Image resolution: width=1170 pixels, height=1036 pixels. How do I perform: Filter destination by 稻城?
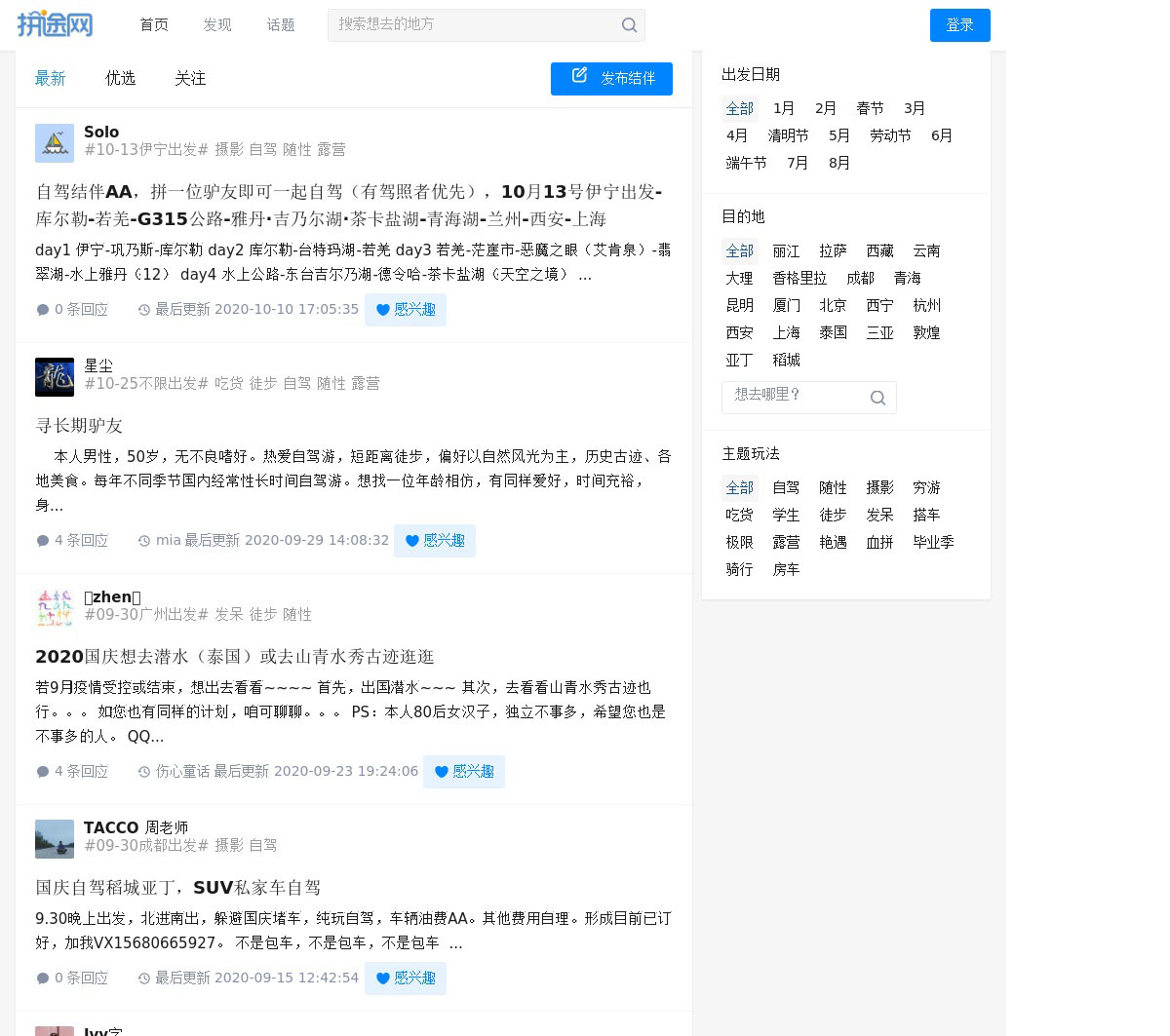pyautogui.click(x=787, y=361)
